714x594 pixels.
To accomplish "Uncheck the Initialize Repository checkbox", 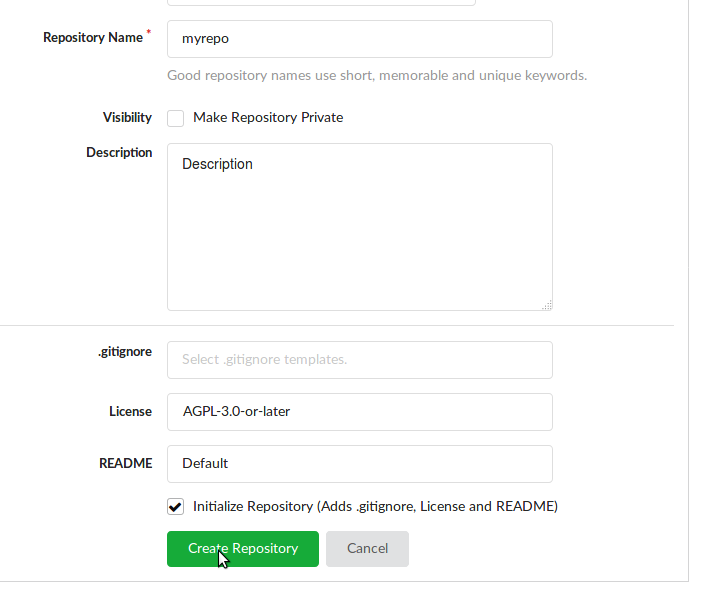I will pos(175,507).
